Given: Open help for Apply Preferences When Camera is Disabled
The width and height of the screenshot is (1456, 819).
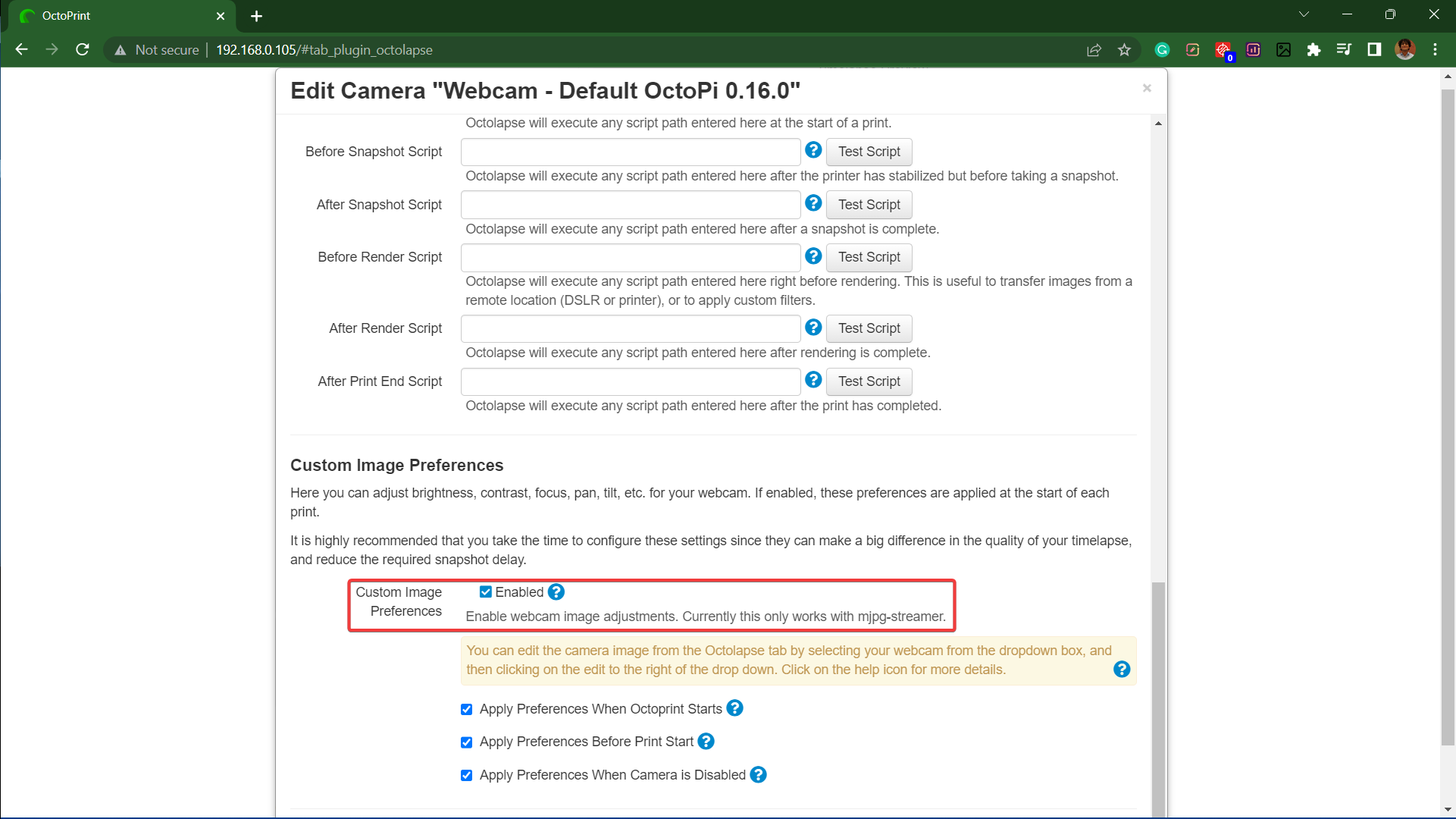Looking at the screenshot, I should 758,775.
